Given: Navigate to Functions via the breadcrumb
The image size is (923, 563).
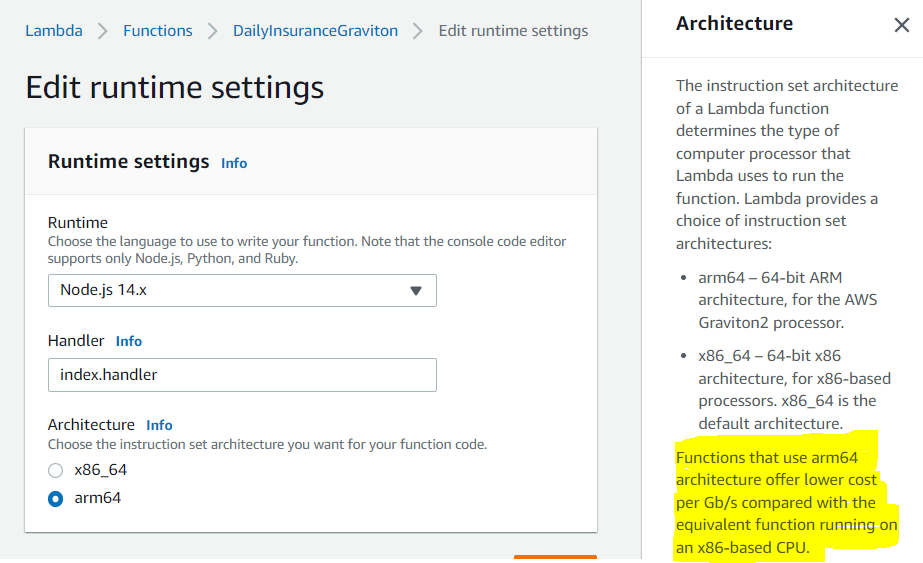Looking at the screenshot, I should click(157, 31).
